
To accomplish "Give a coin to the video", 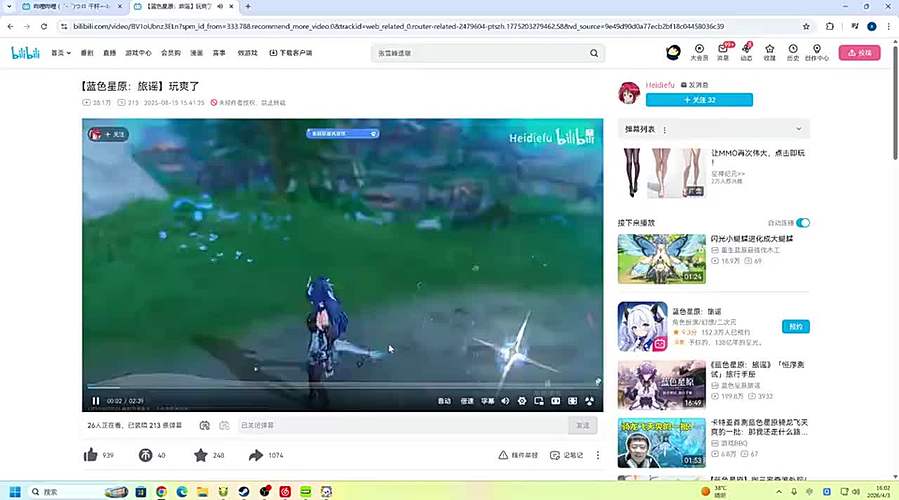I will [x=146, y=455].
